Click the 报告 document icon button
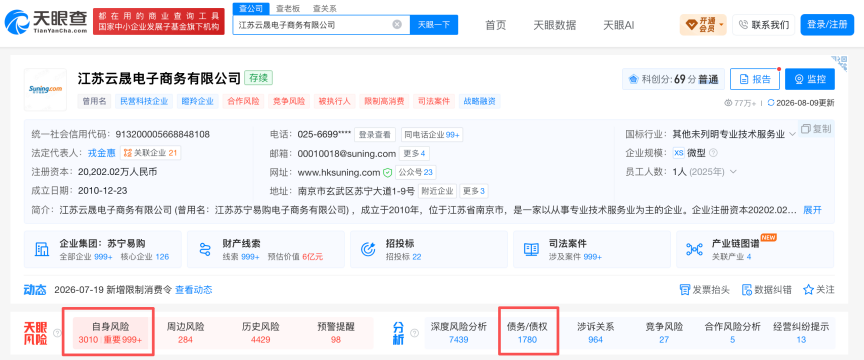Image resolution: width=864 pixels, height=360 pixels. (754, 79)
